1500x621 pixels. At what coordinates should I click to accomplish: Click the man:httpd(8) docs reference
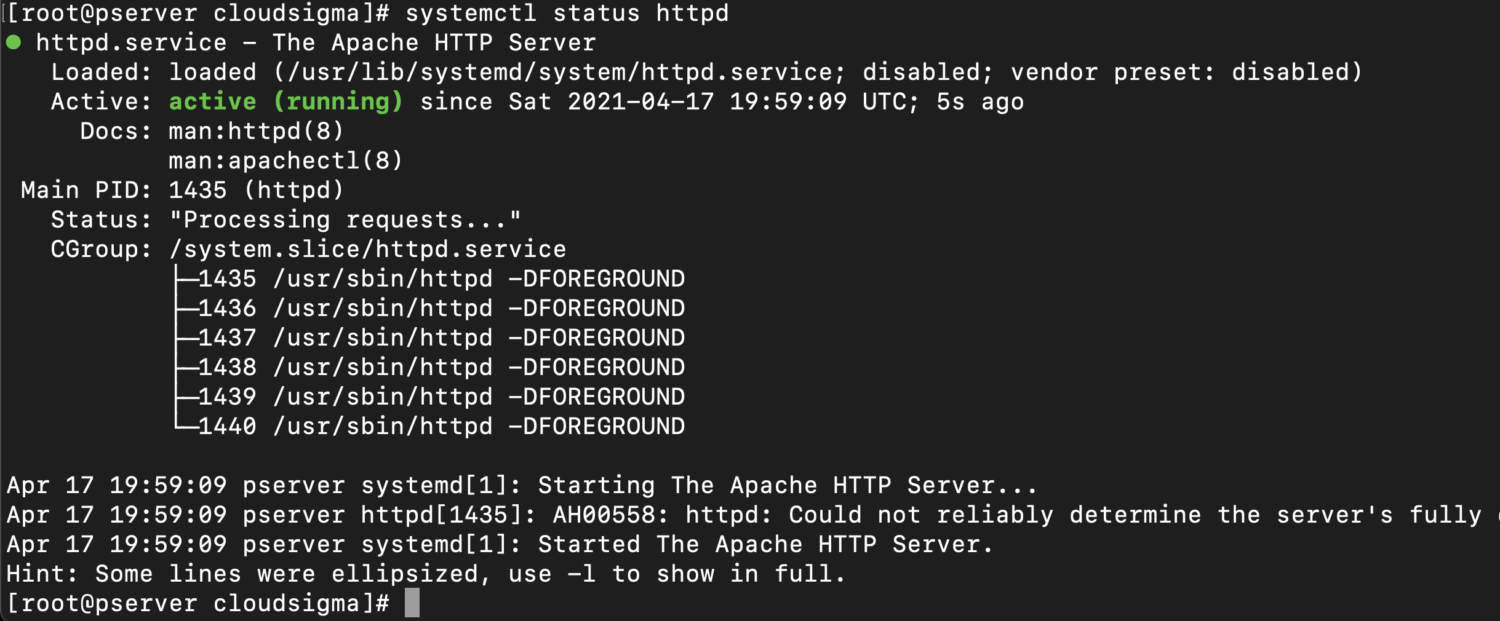257,131
